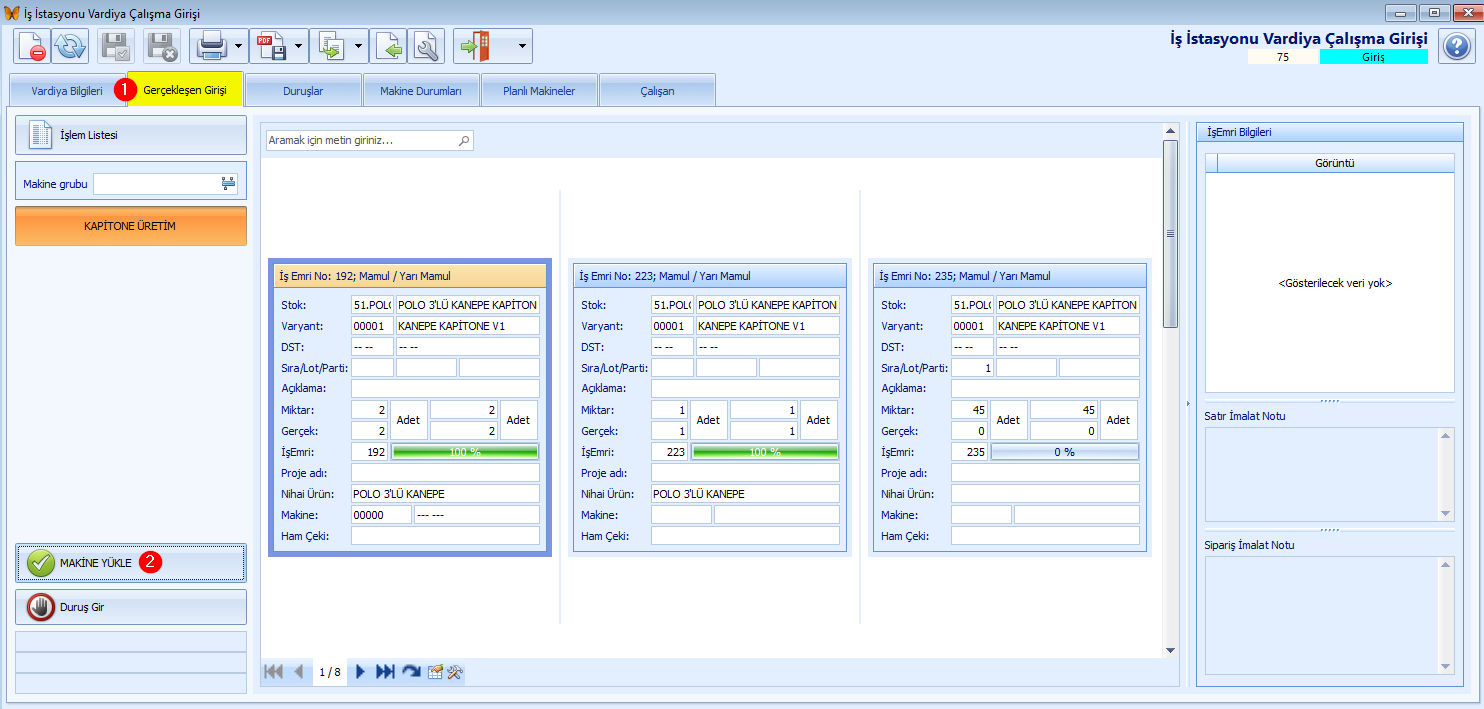
Task: Click the hammer and wrench tools icon
Action: (454, 672)
